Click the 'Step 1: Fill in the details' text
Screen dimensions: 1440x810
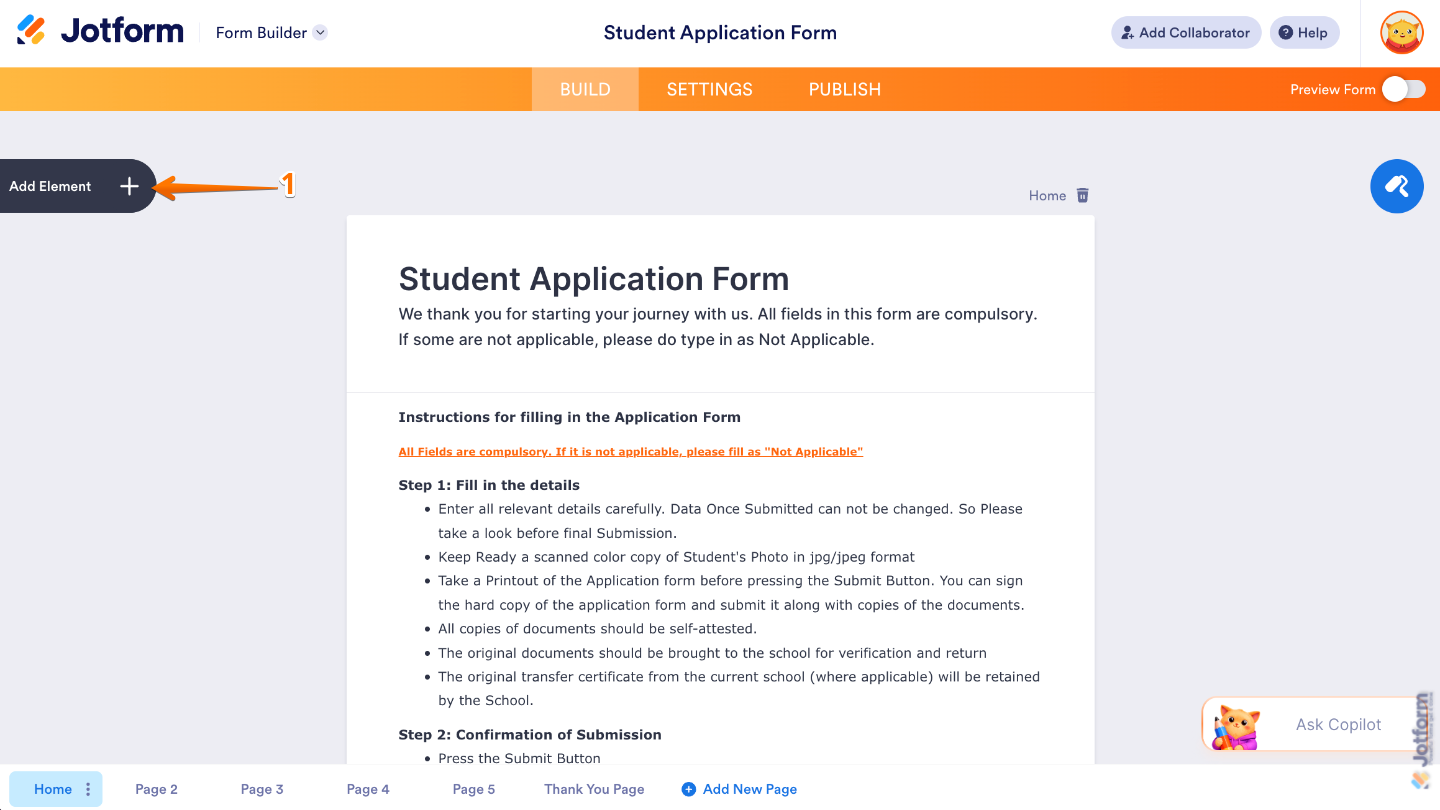(x=489, y=485)
